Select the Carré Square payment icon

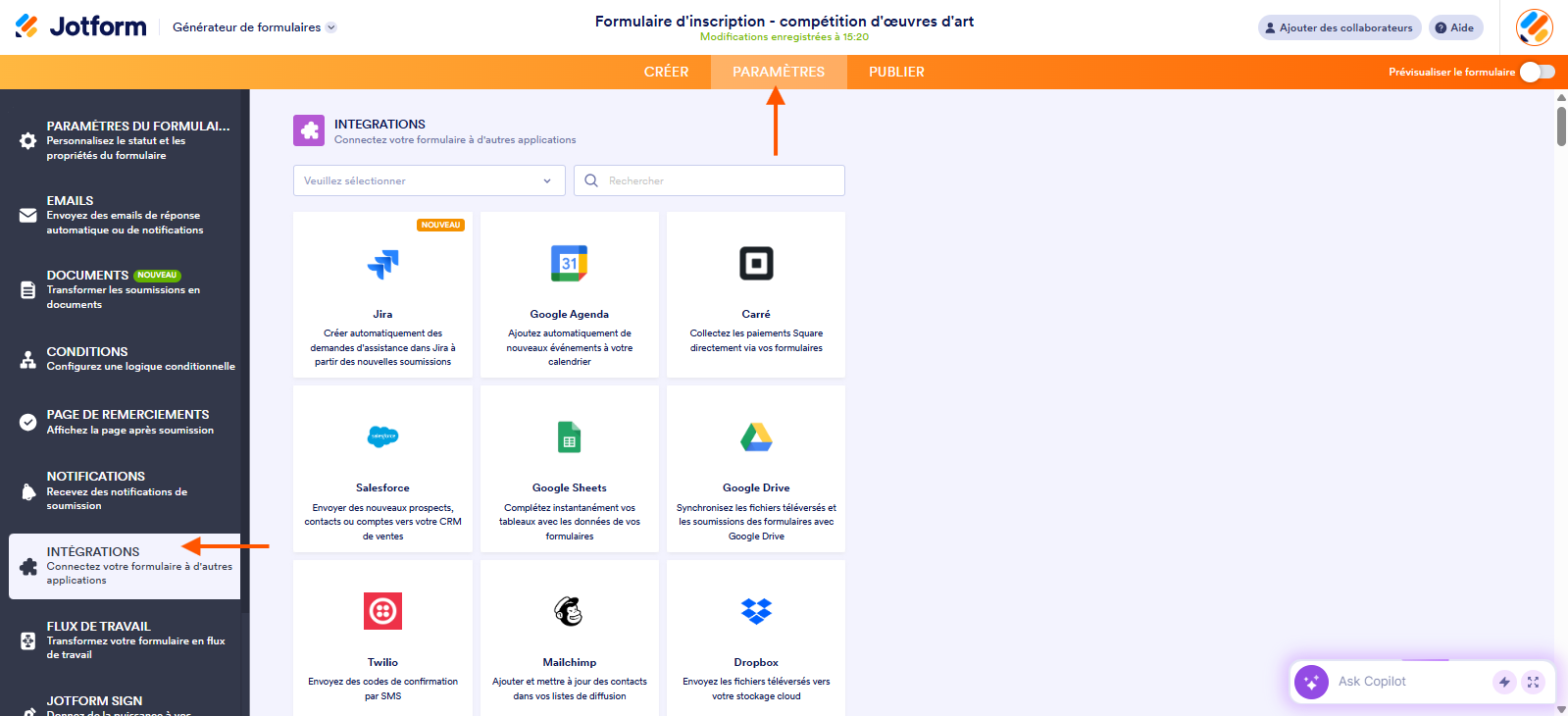click(x=756, y=264)
